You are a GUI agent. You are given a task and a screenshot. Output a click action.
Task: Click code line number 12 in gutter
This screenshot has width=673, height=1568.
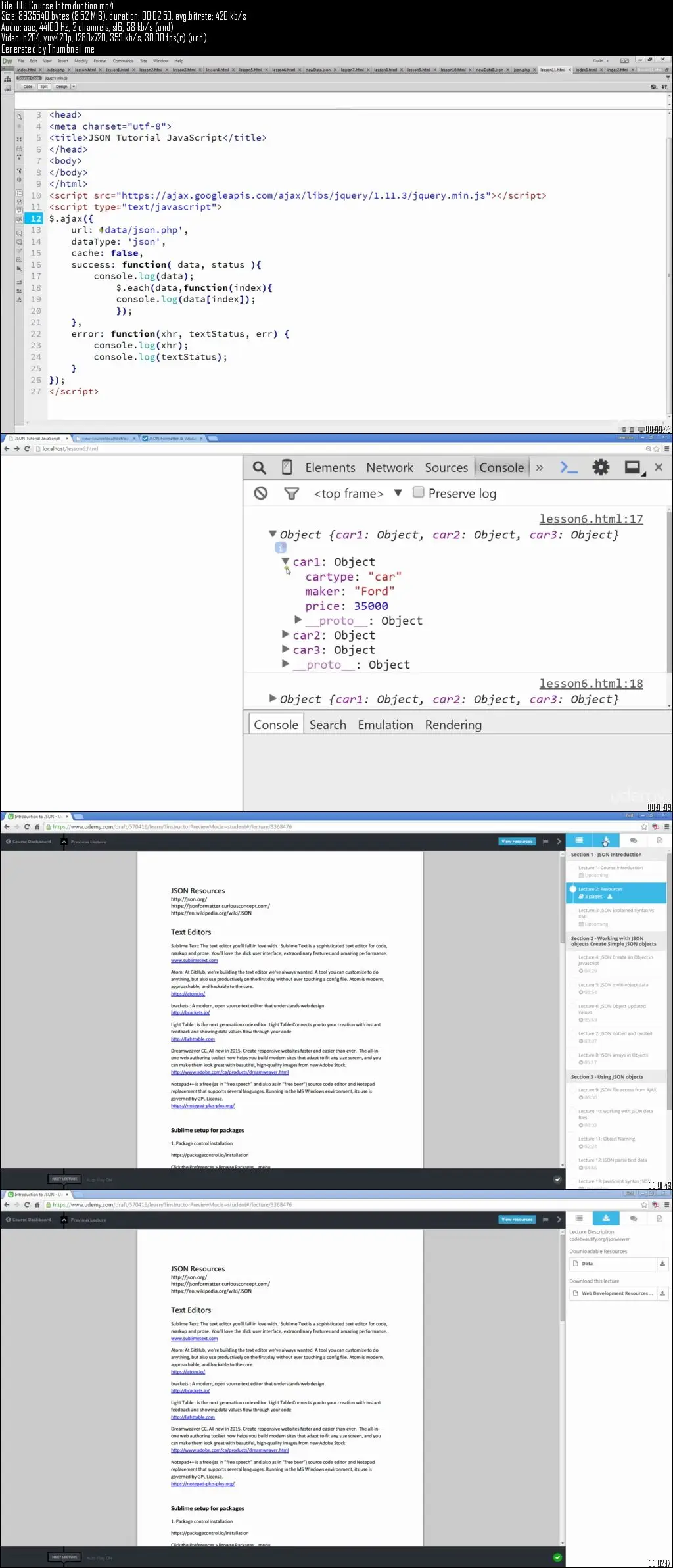coord(35,218)
